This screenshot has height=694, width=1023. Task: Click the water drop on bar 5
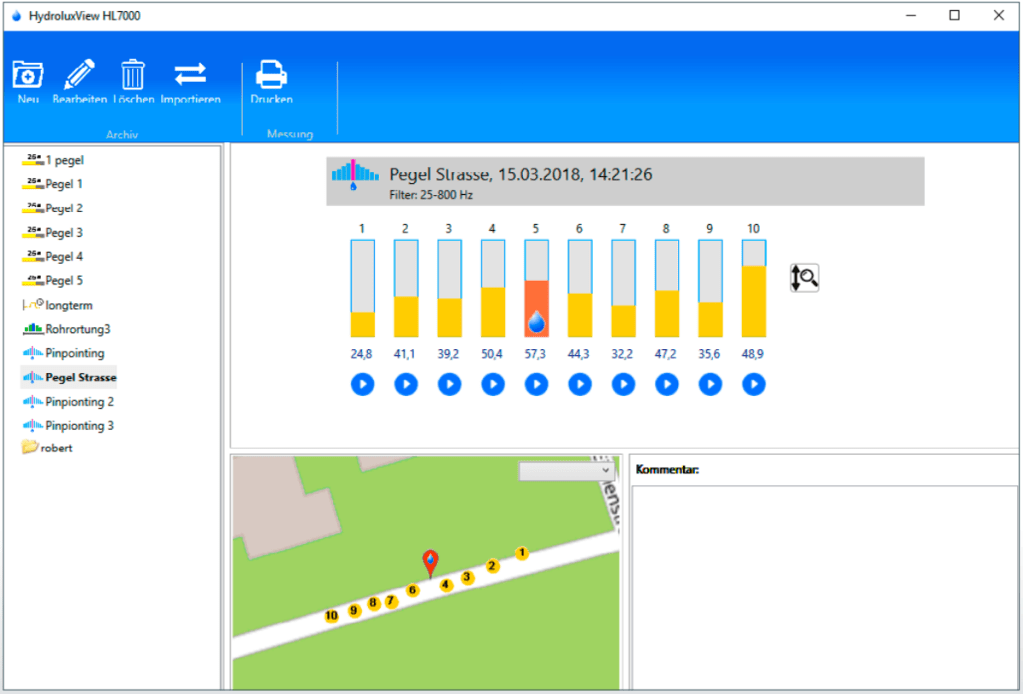[537, 321]
